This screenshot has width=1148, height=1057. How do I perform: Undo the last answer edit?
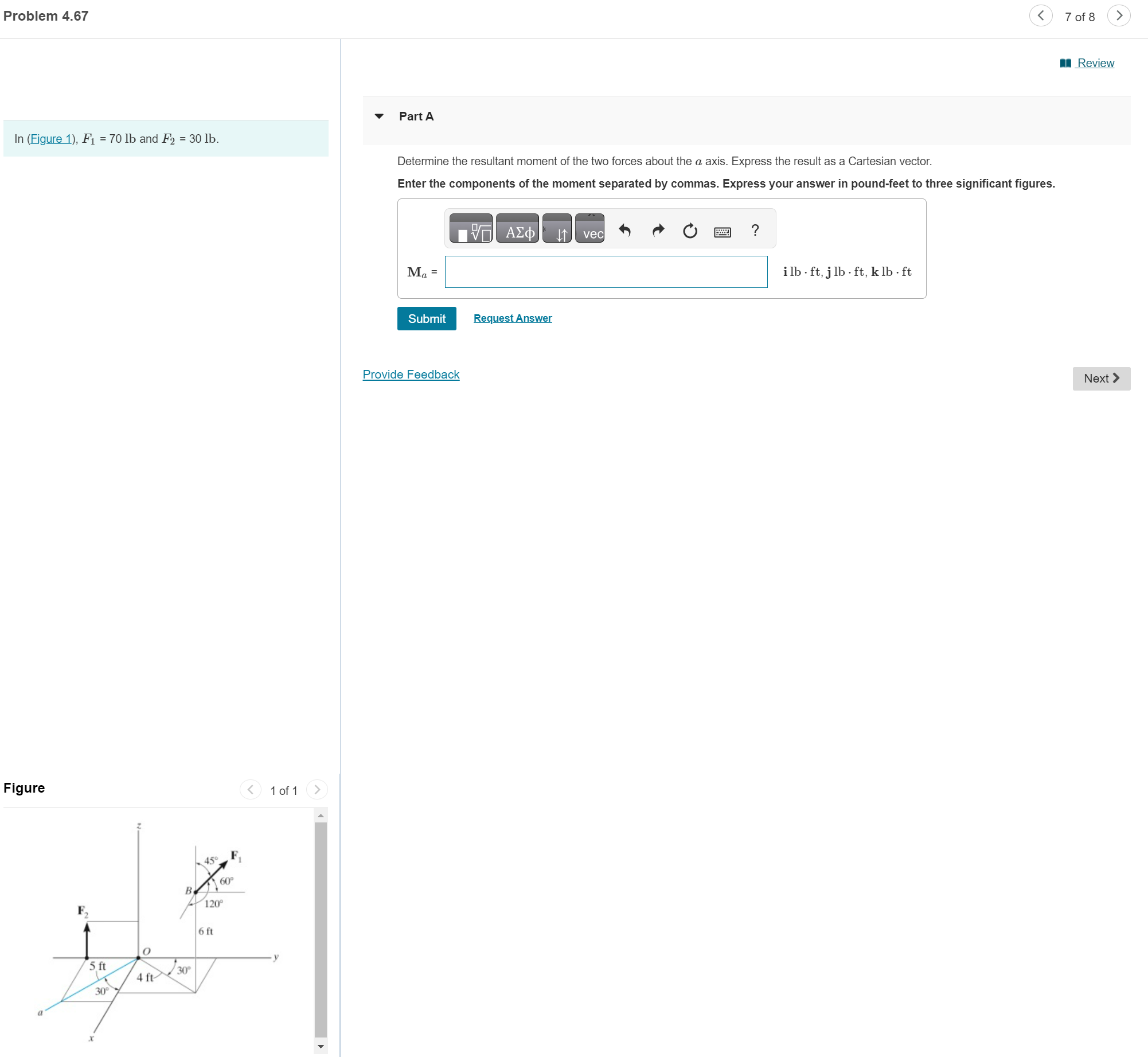625,231
